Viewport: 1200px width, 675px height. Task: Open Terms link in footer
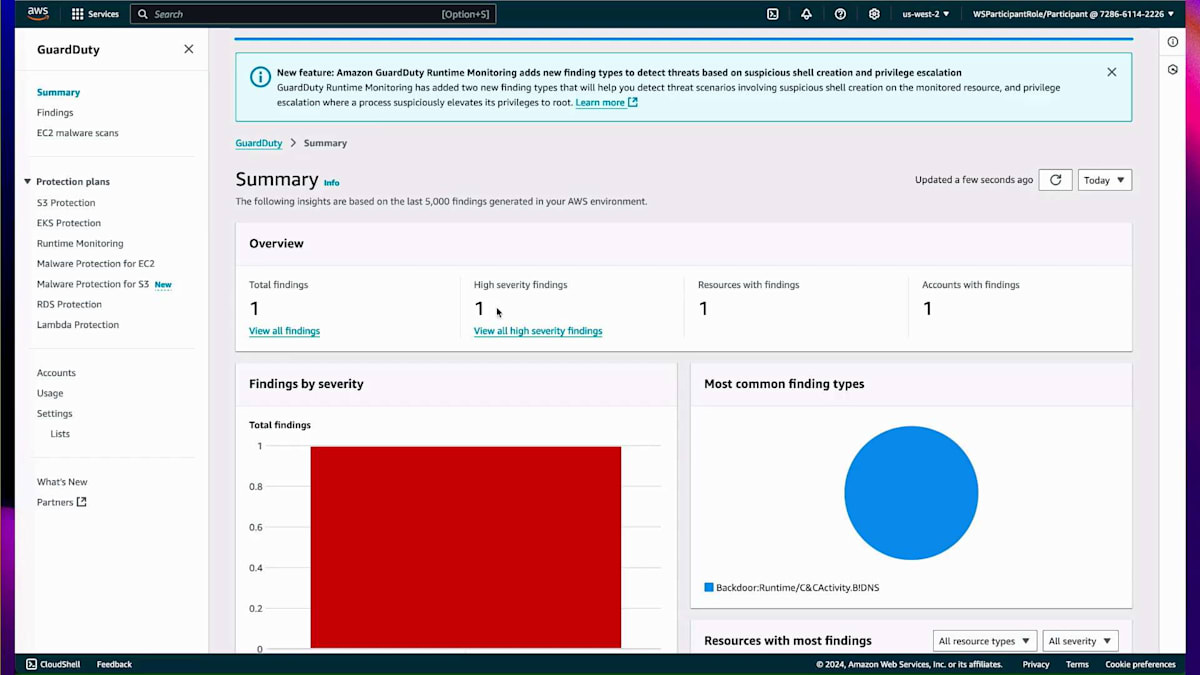(x=1077, y=664)
